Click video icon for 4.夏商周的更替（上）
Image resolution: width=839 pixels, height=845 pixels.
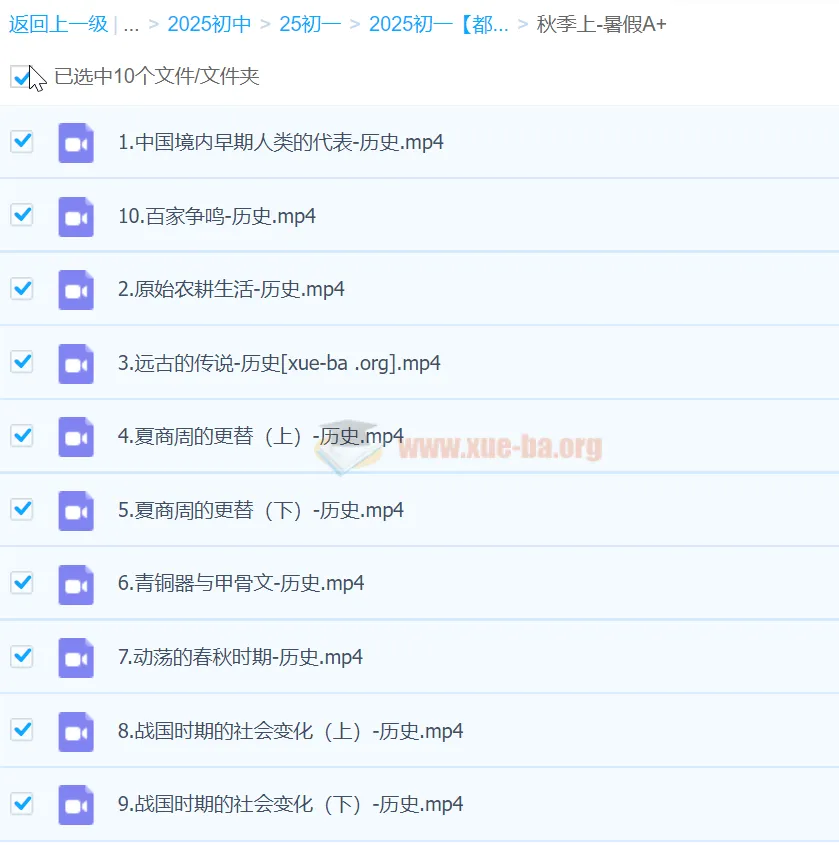tap(75, 437)
